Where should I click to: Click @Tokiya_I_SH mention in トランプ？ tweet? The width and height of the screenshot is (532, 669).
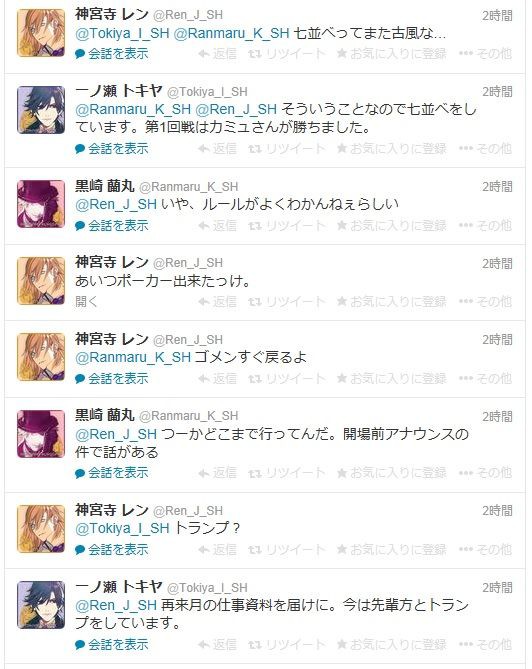[122, 528]
